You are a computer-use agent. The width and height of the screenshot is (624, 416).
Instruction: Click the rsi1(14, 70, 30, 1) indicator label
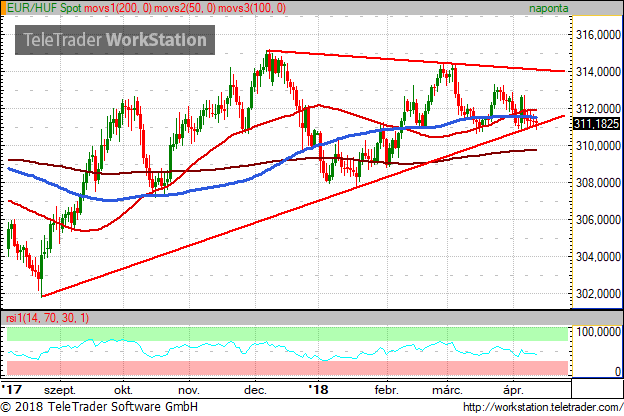(x=48, y=318)
